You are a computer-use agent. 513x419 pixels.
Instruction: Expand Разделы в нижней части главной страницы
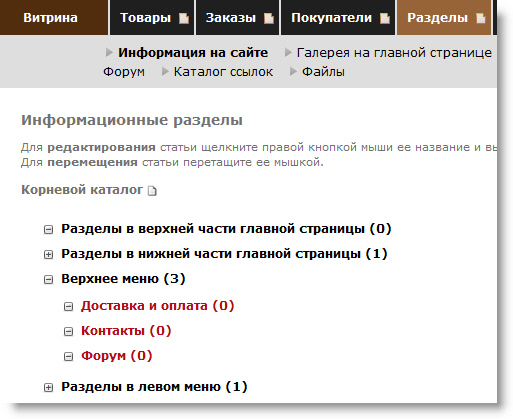48,254
